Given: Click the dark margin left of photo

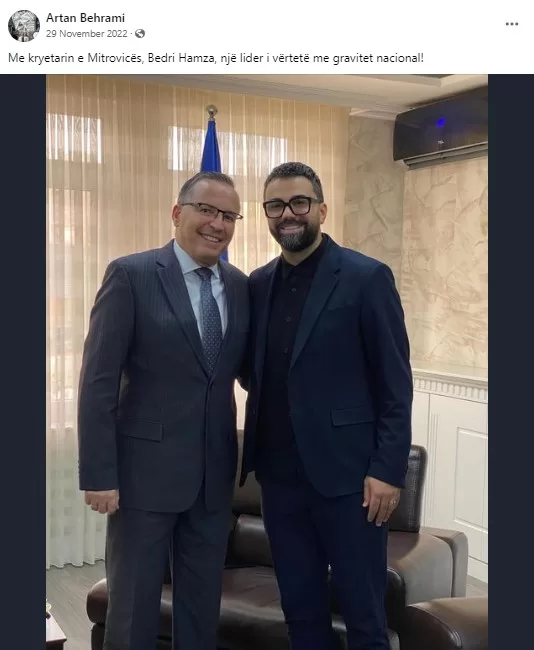Looking at the screenshot, I should pyautogui.click(x=23, y=362).
